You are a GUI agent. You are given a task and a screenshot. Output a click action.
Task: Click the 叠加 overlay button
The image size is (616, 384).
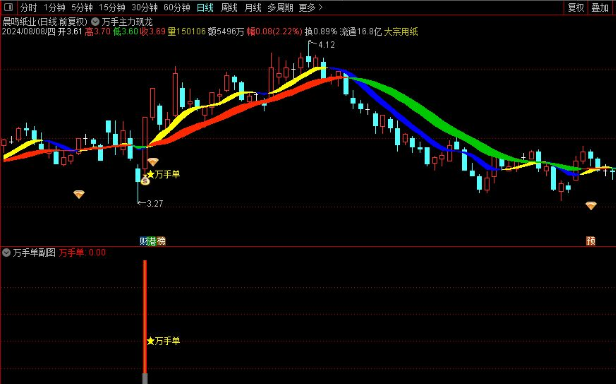click(600, 7)
